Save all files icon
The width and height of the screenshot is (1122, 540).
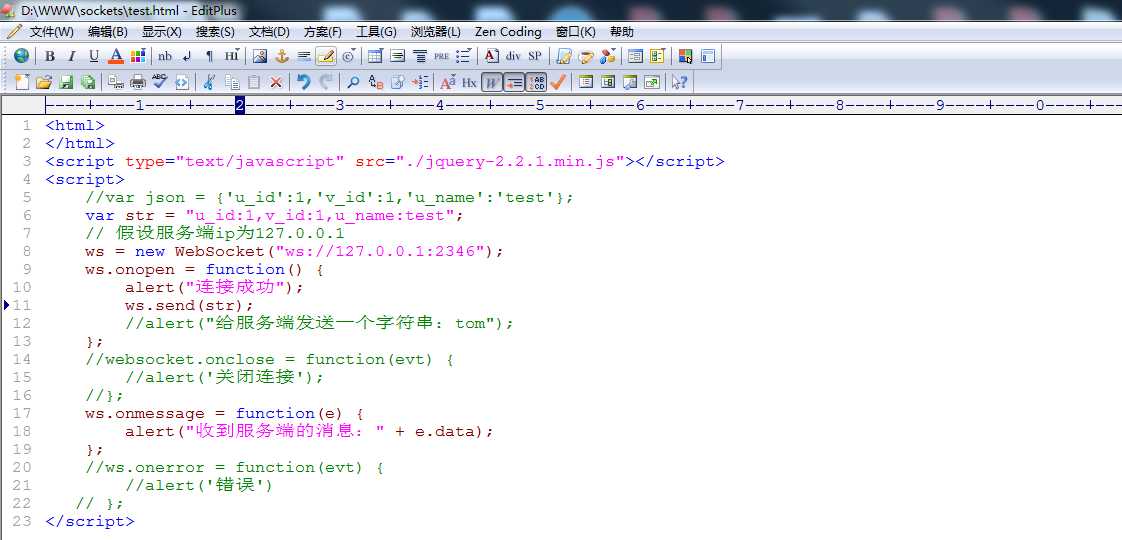pos(88,82)
